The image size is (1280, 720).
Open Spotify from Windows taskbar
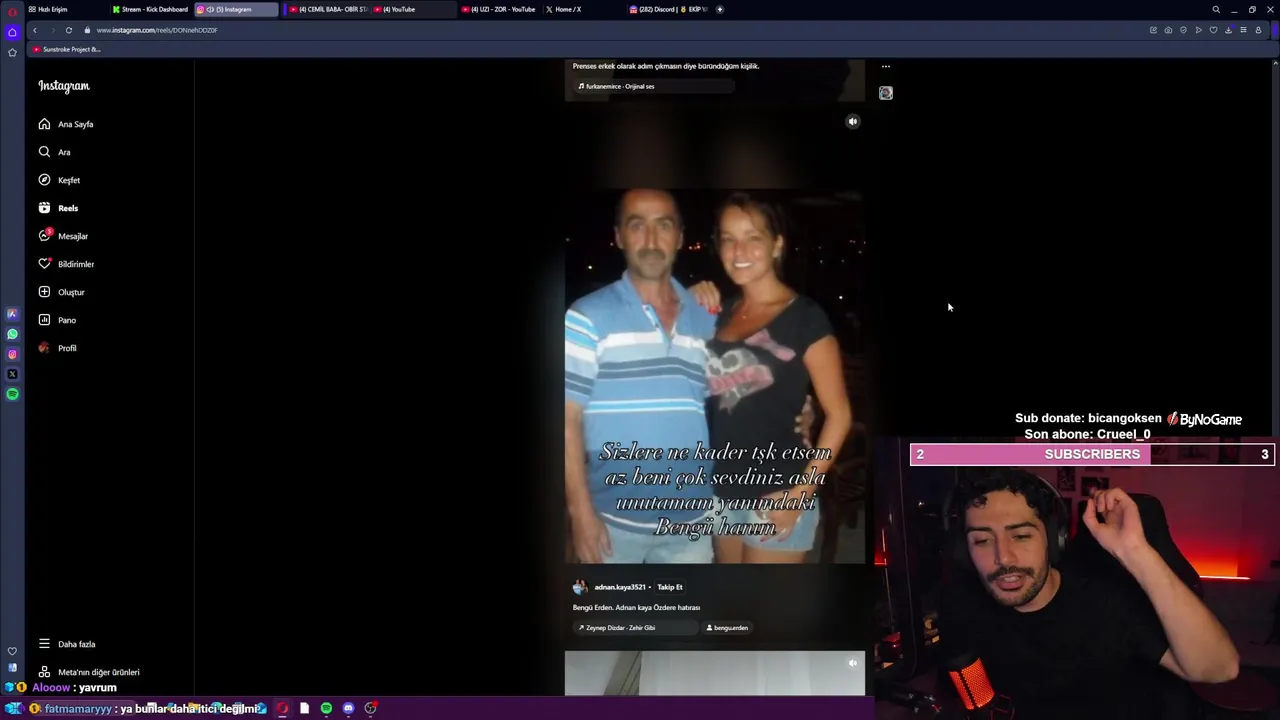[326, 708]
